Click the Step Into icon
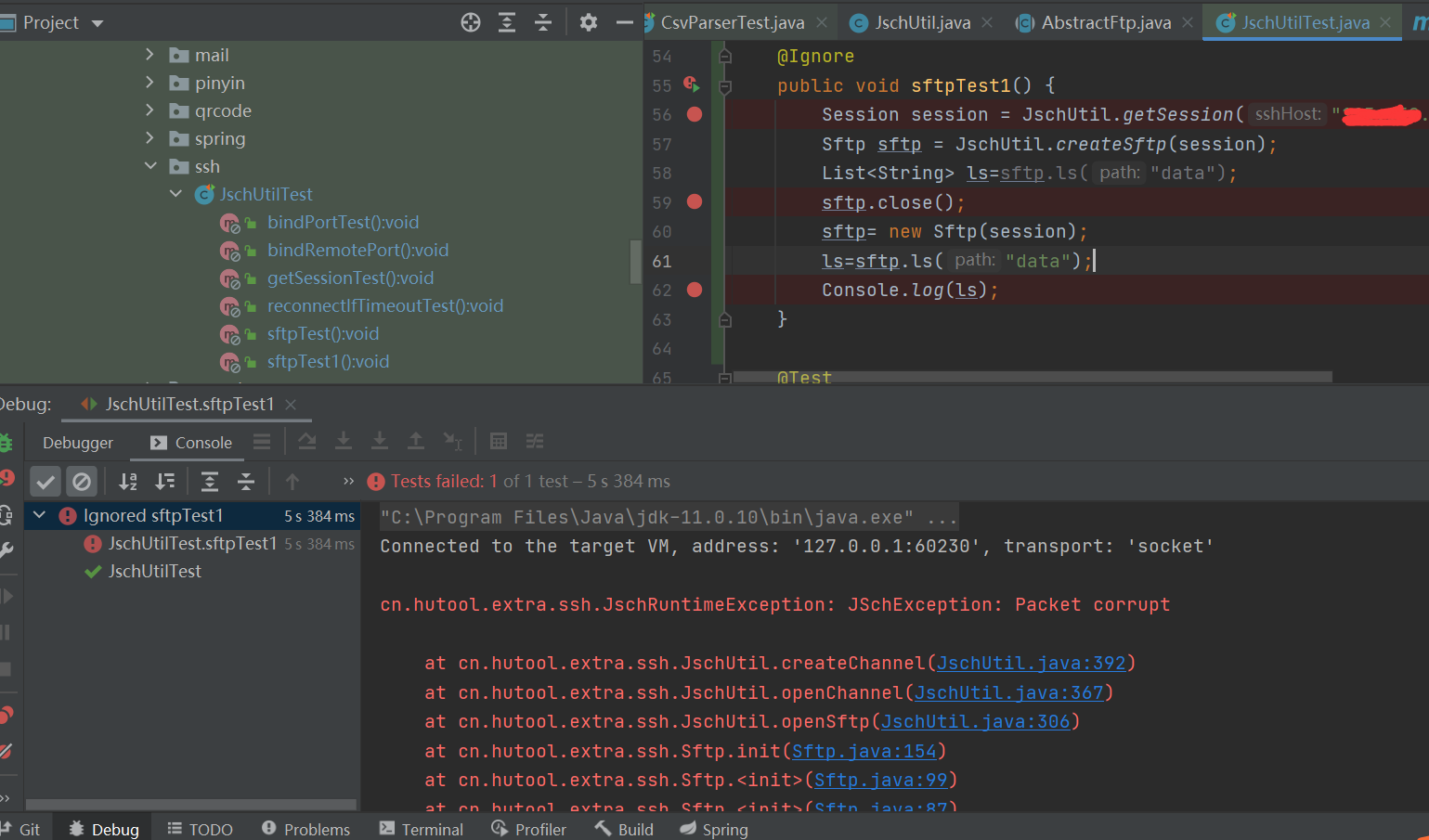Image resolution: width=1429 pixels, height=840 pixels. 343,440
